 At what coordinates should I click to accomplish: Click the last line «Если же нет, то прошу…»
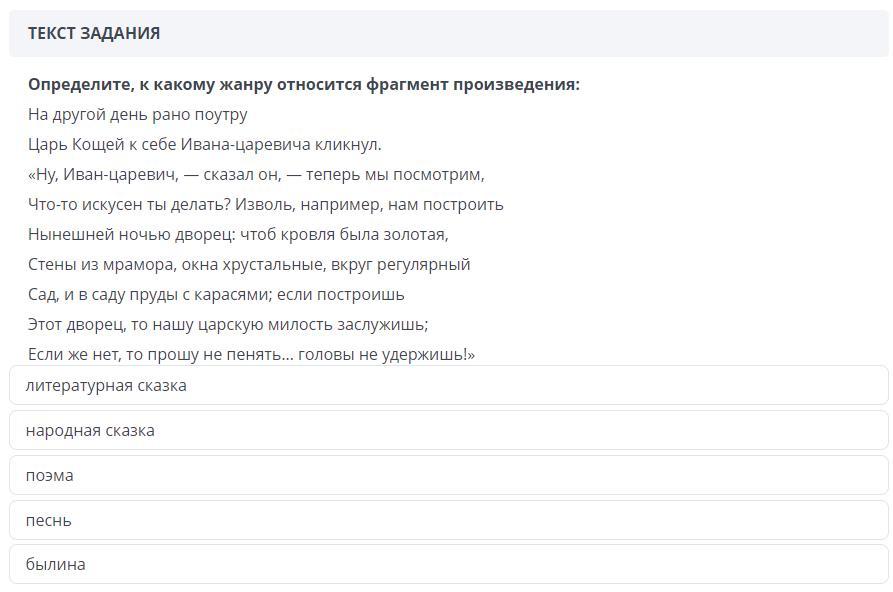pyautogui.click(x=251, y=354)
